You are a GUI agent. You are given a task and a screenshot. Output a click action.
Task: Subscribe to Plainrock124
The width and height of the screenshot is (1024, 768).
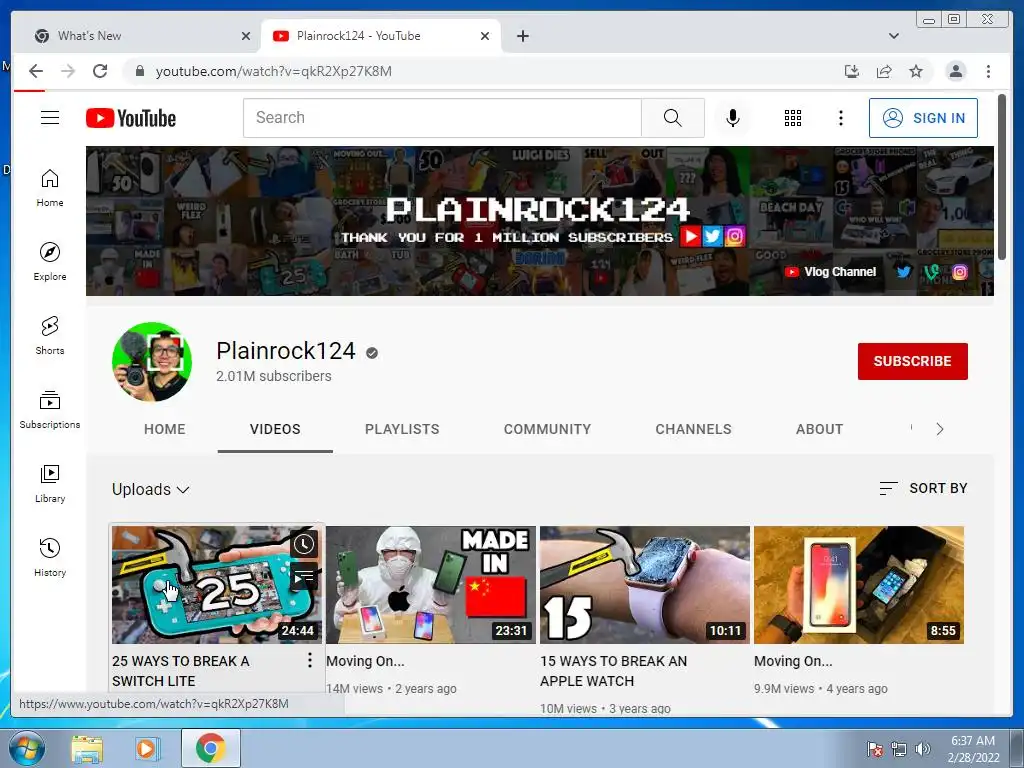(x=912, y=361)
